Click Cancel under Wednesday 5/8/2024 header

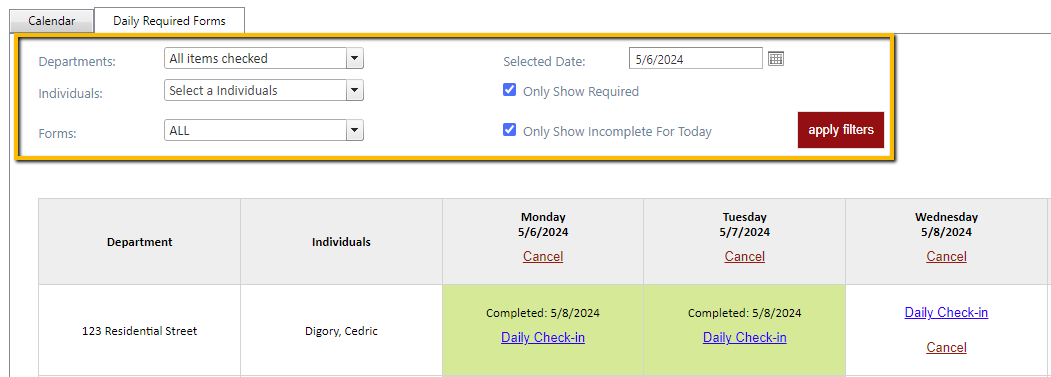[x=946, y=256]
